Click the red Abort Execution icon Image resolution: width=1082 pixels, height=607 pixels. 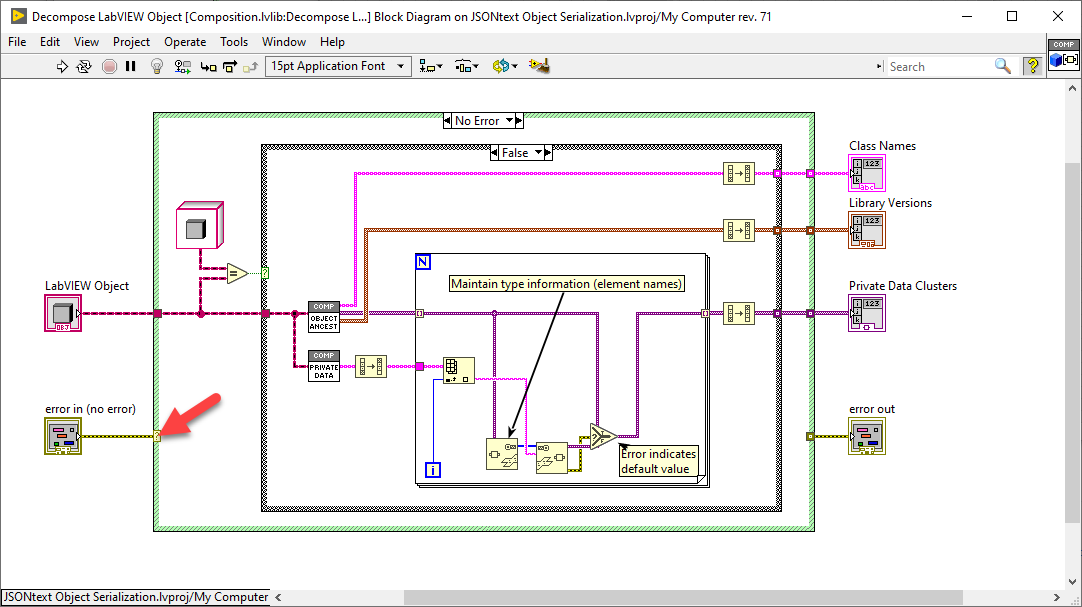pos(109,66)
